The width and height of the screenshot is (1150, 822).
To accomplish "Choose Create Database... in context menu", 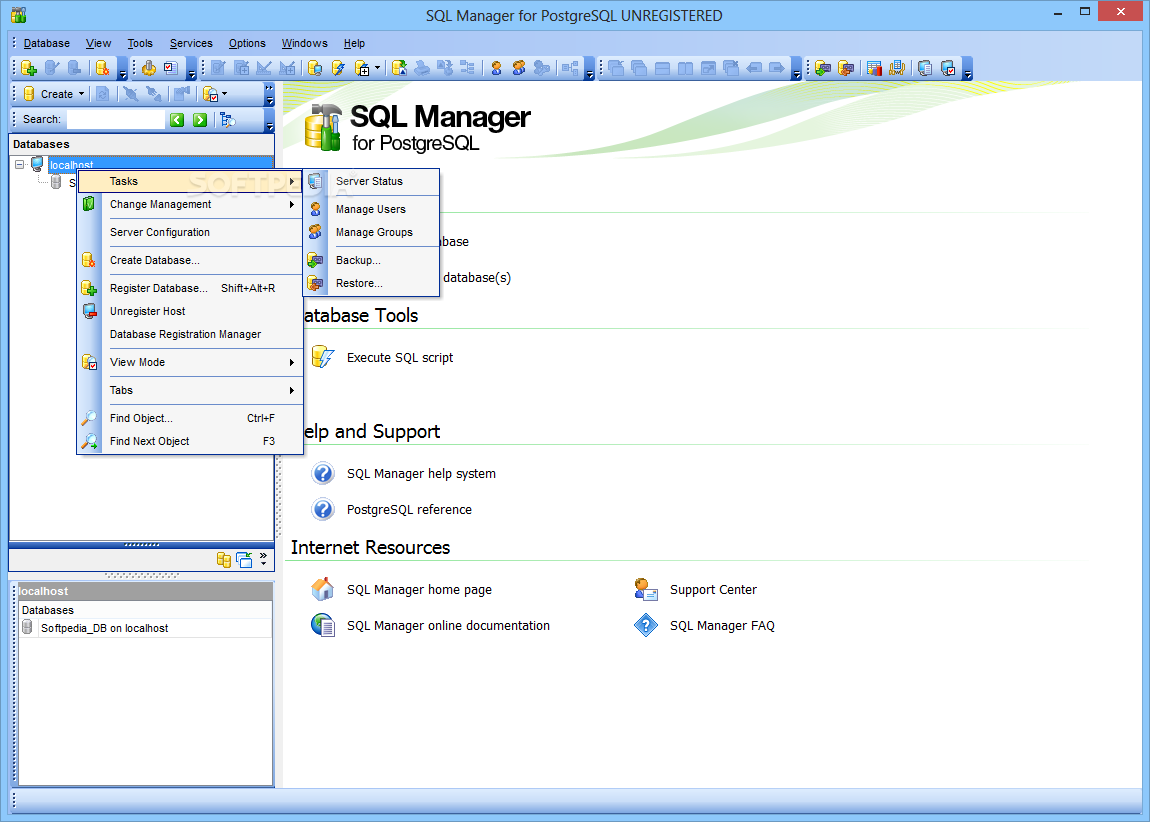I will click(x=190, y=260).
